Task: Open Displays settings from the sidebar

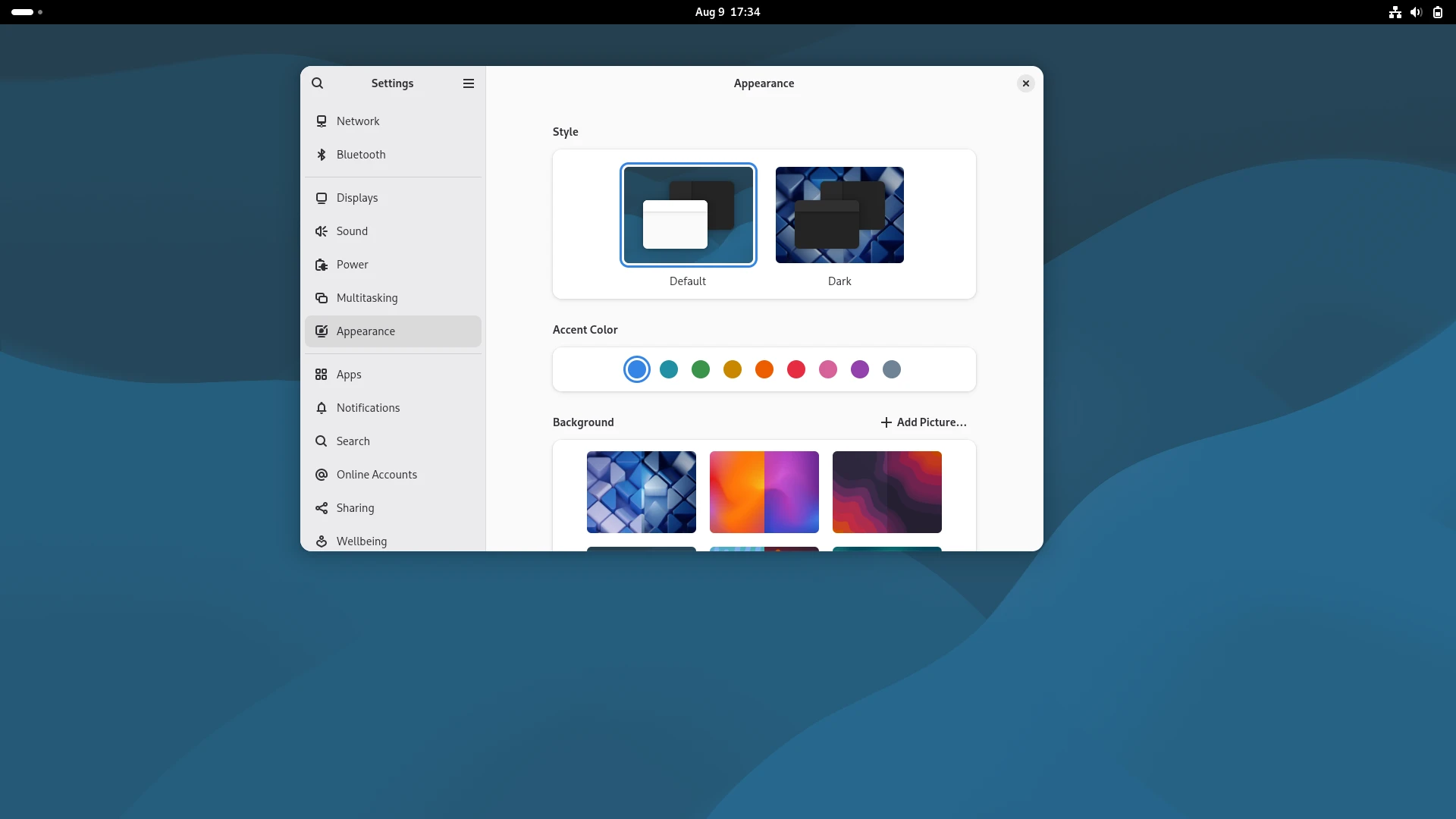Action: pyautogui.click(x=356, y=198)
